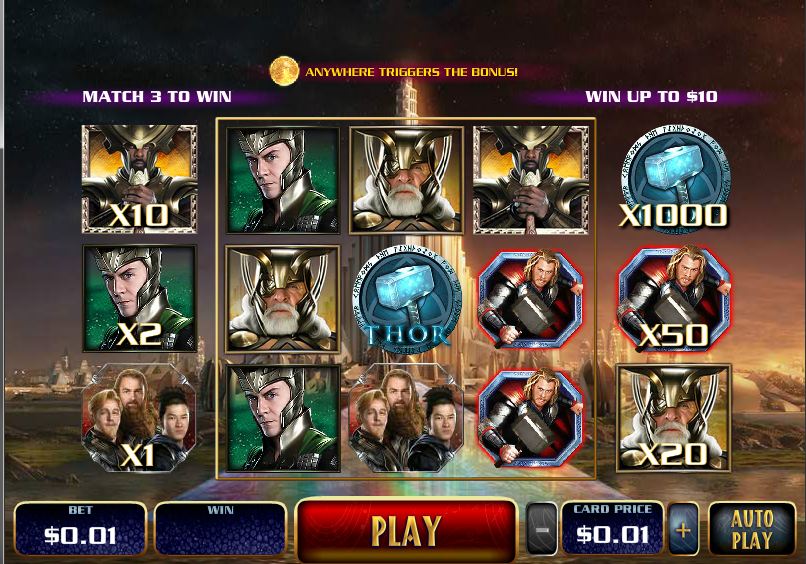
Task: Increase card price with plus button
Action: [x=683, y=530]
